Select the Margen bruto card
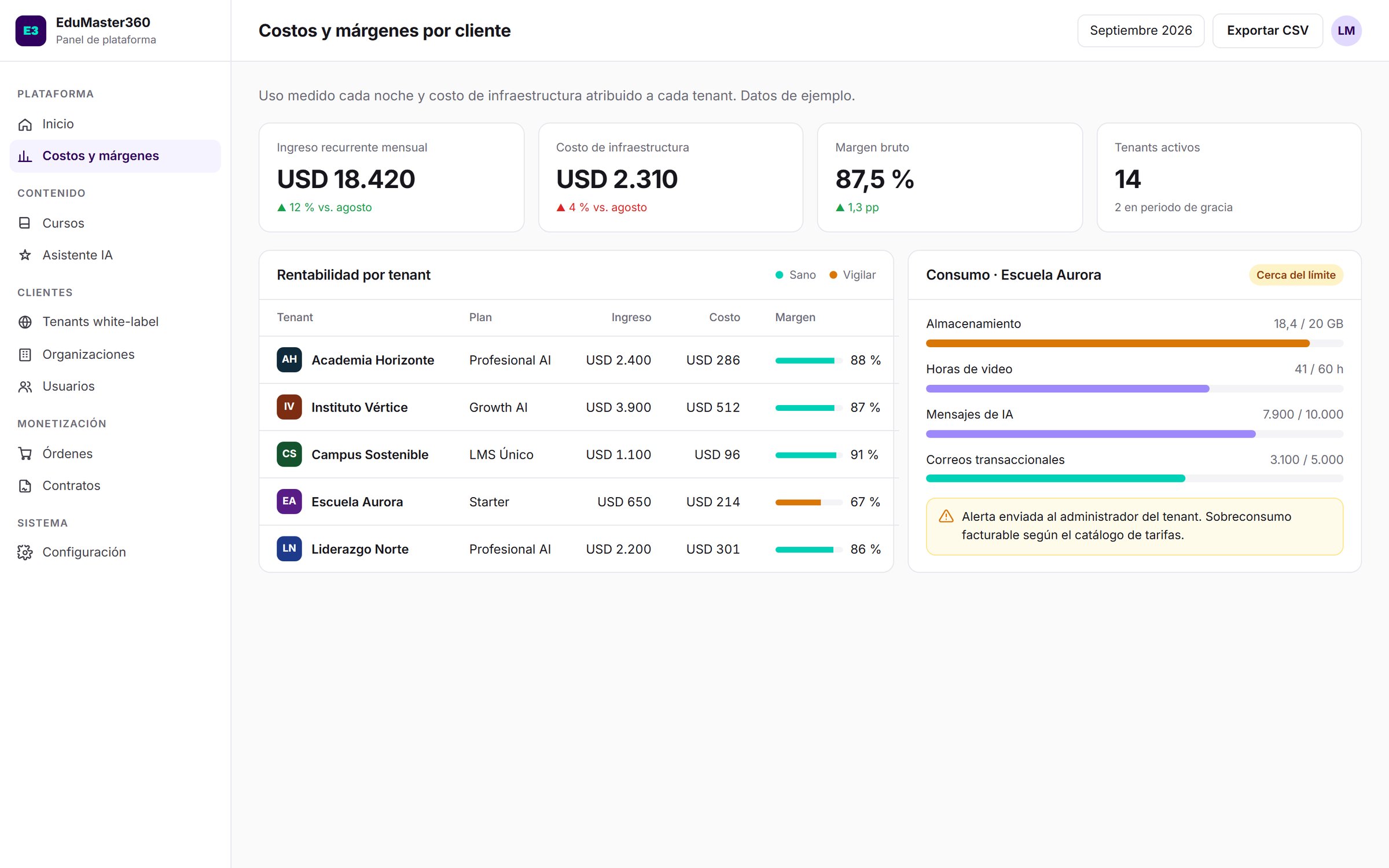Viewport: 1389px width, 868px height. pyautogui.click(x=950, y=177)
